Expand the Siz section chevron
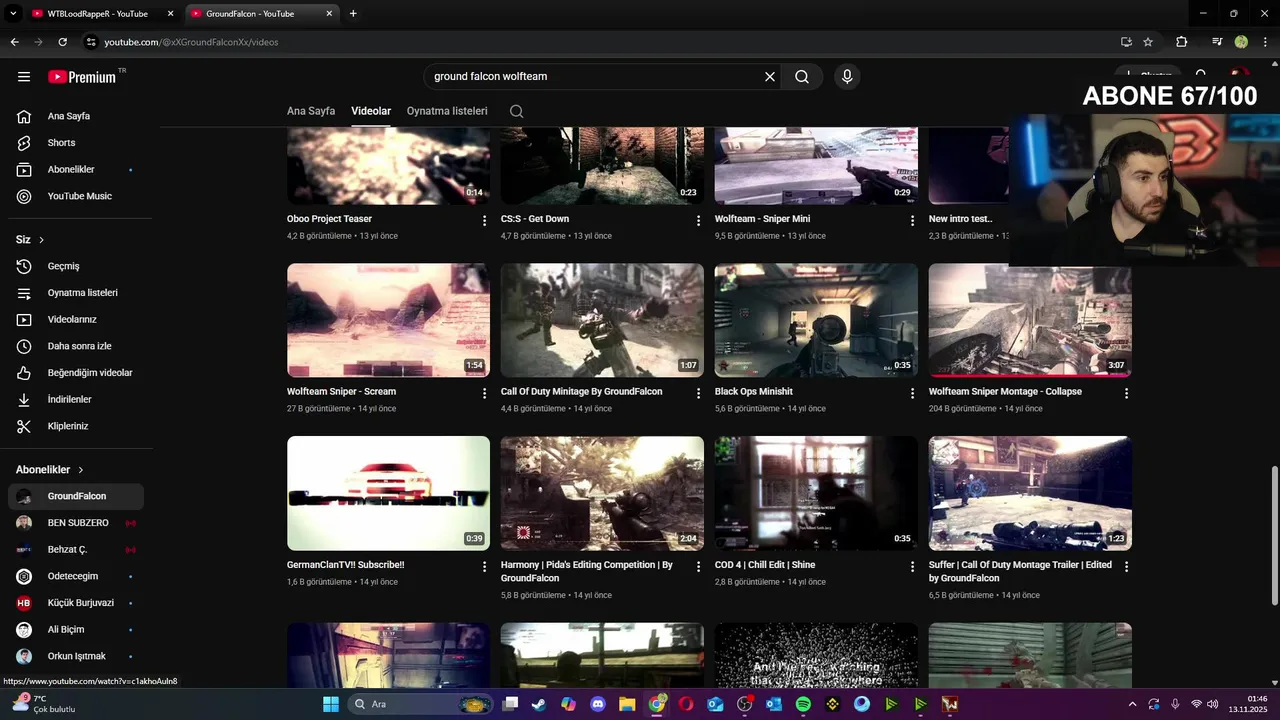This screenshot has width=1280, height=720. coord(41,240)
